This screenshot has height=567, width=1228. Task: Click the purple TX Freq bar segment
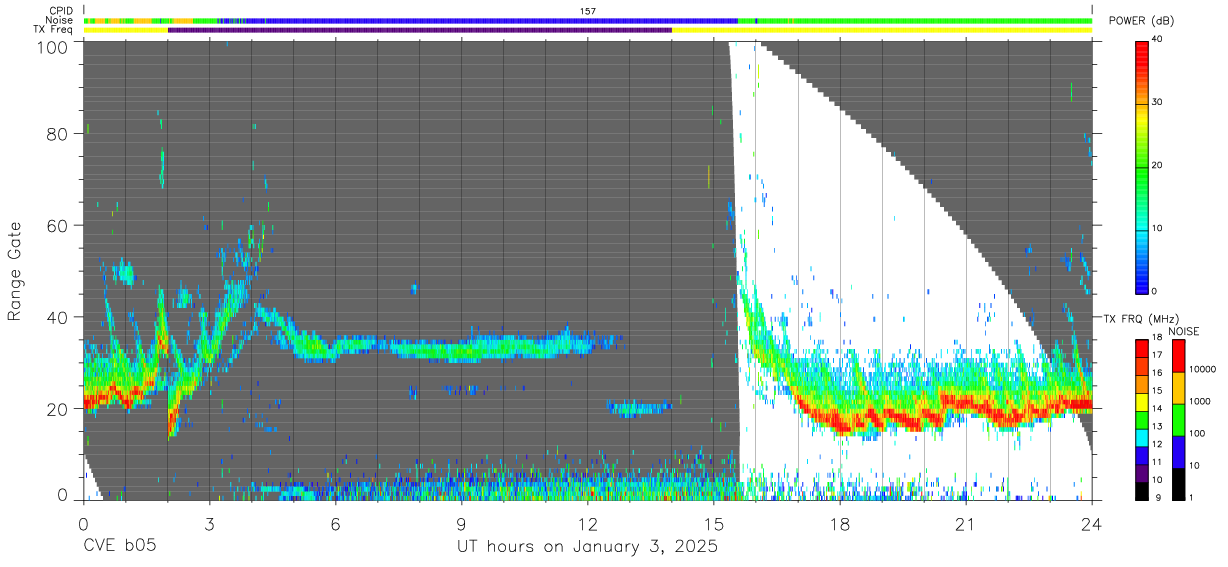tap(420, 30)
